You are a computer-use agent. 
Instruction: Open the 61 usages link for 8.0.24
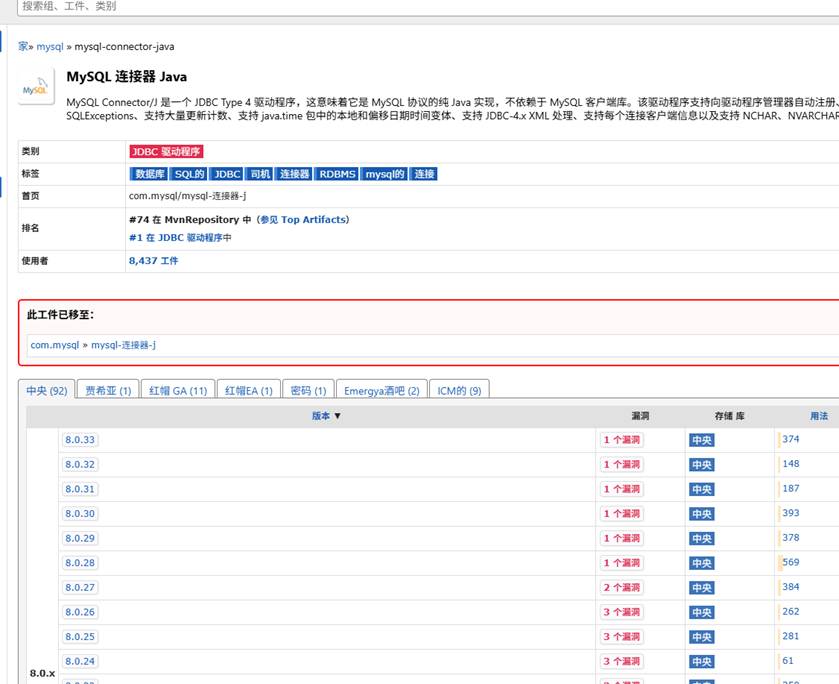point(788,661)
